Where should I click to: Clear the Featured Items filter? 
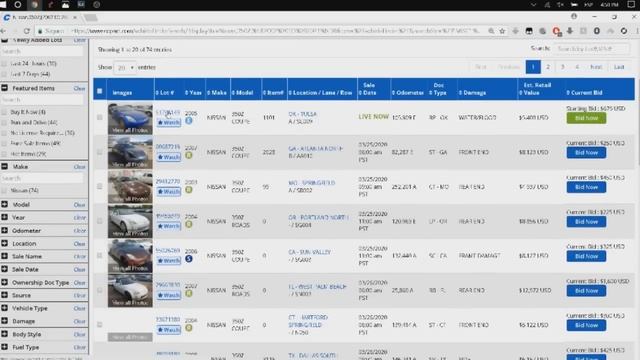[80, 89]
